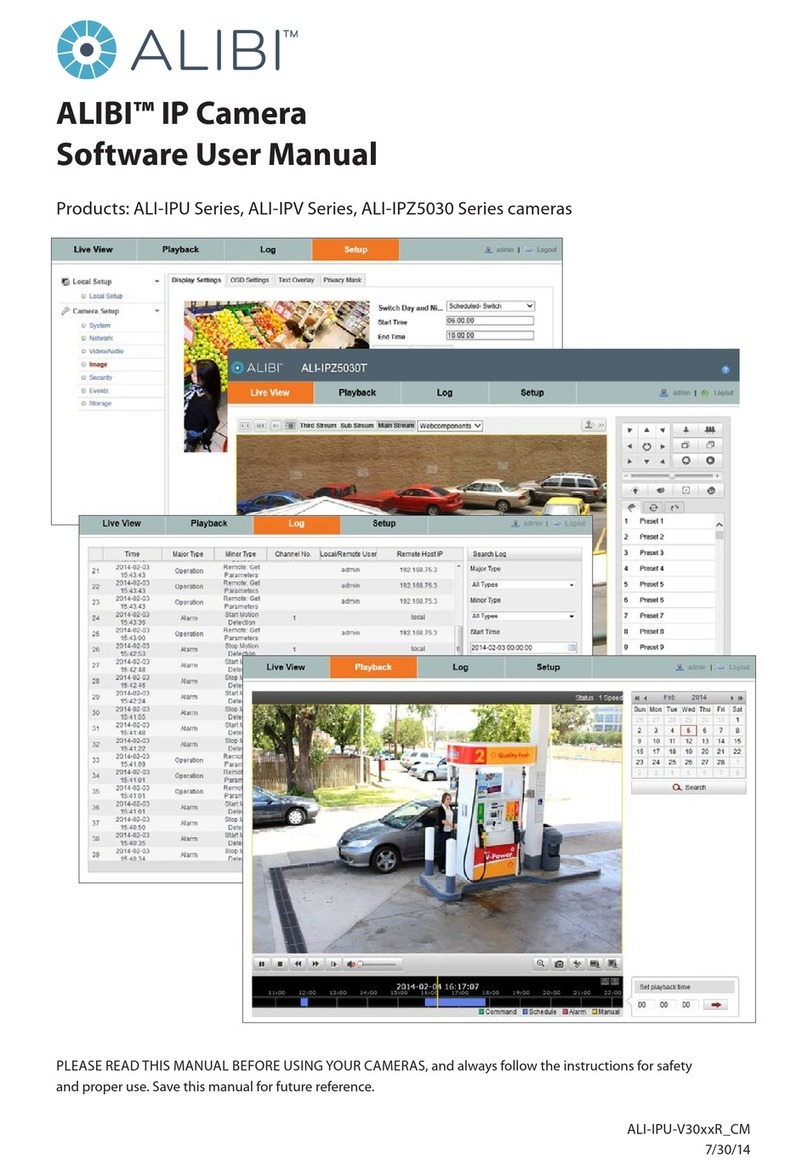The image size is (808, 1175).
Task: Open the Webcomponents dropdown in Live View
Action: [450, 426]
